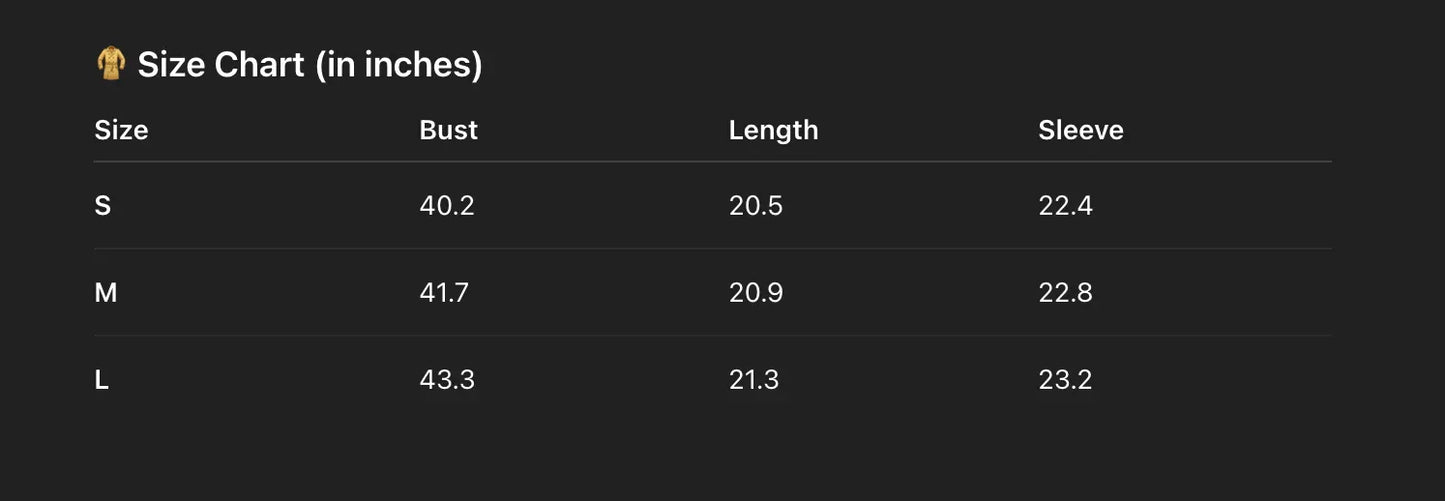Select the S size row label
Image resolution: width=1445 pixels, height=501 pixels.
(103, 206)
